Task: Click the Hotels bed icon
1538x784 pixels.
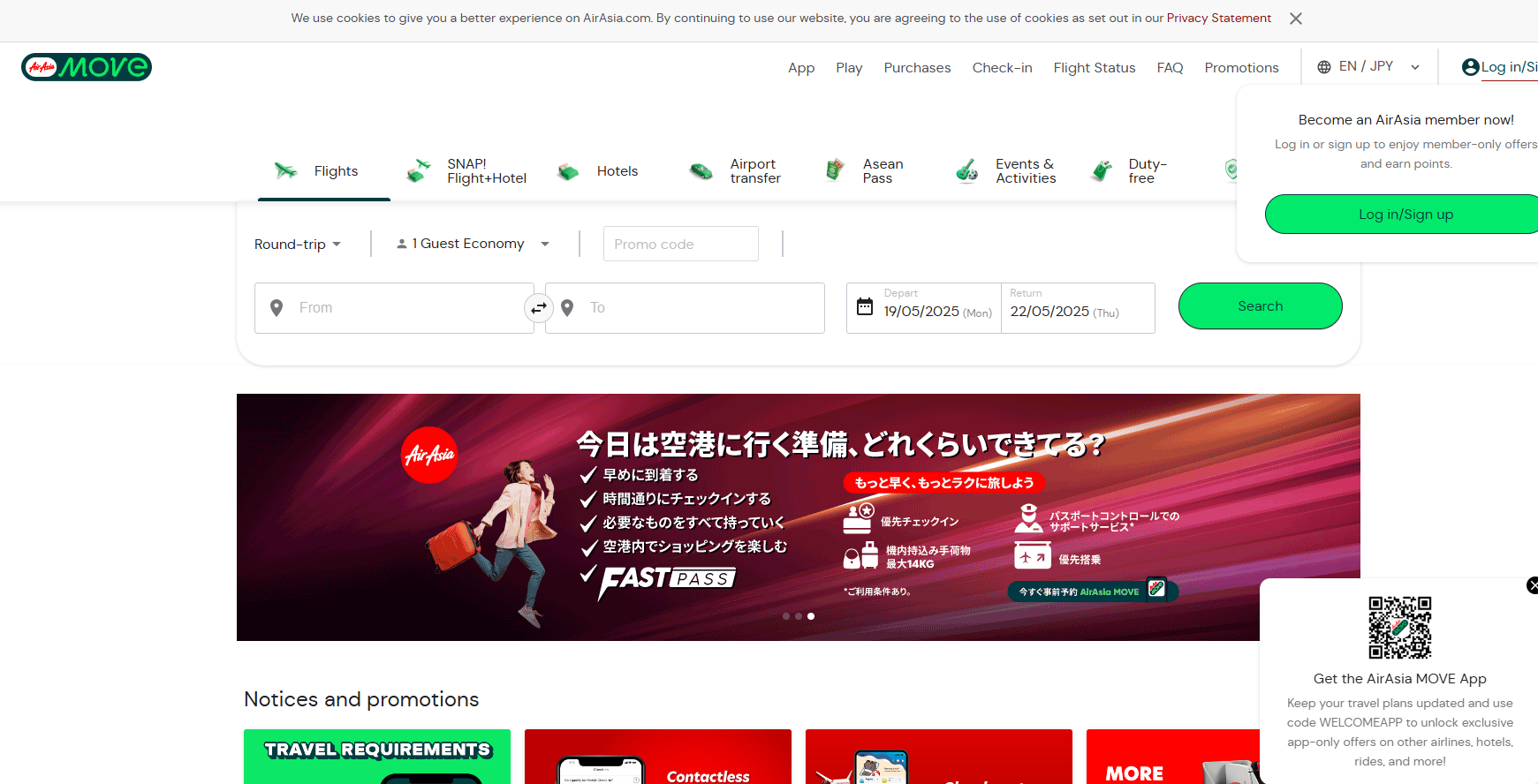Action: (x=568, y=171)
